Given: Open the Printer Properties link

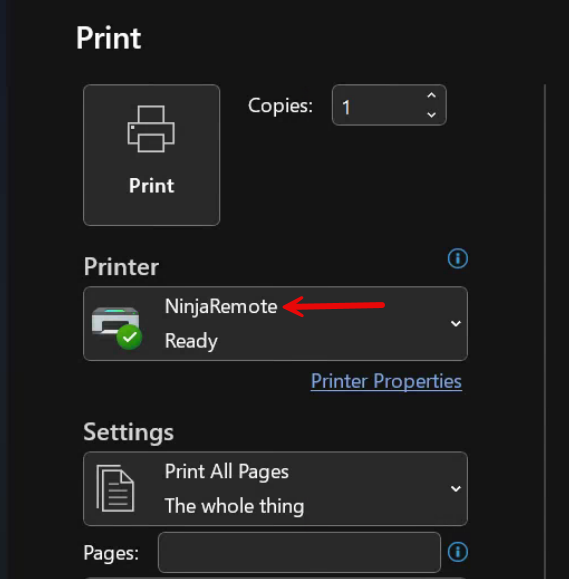Looking at the screenshot, I should coord(386,381).
